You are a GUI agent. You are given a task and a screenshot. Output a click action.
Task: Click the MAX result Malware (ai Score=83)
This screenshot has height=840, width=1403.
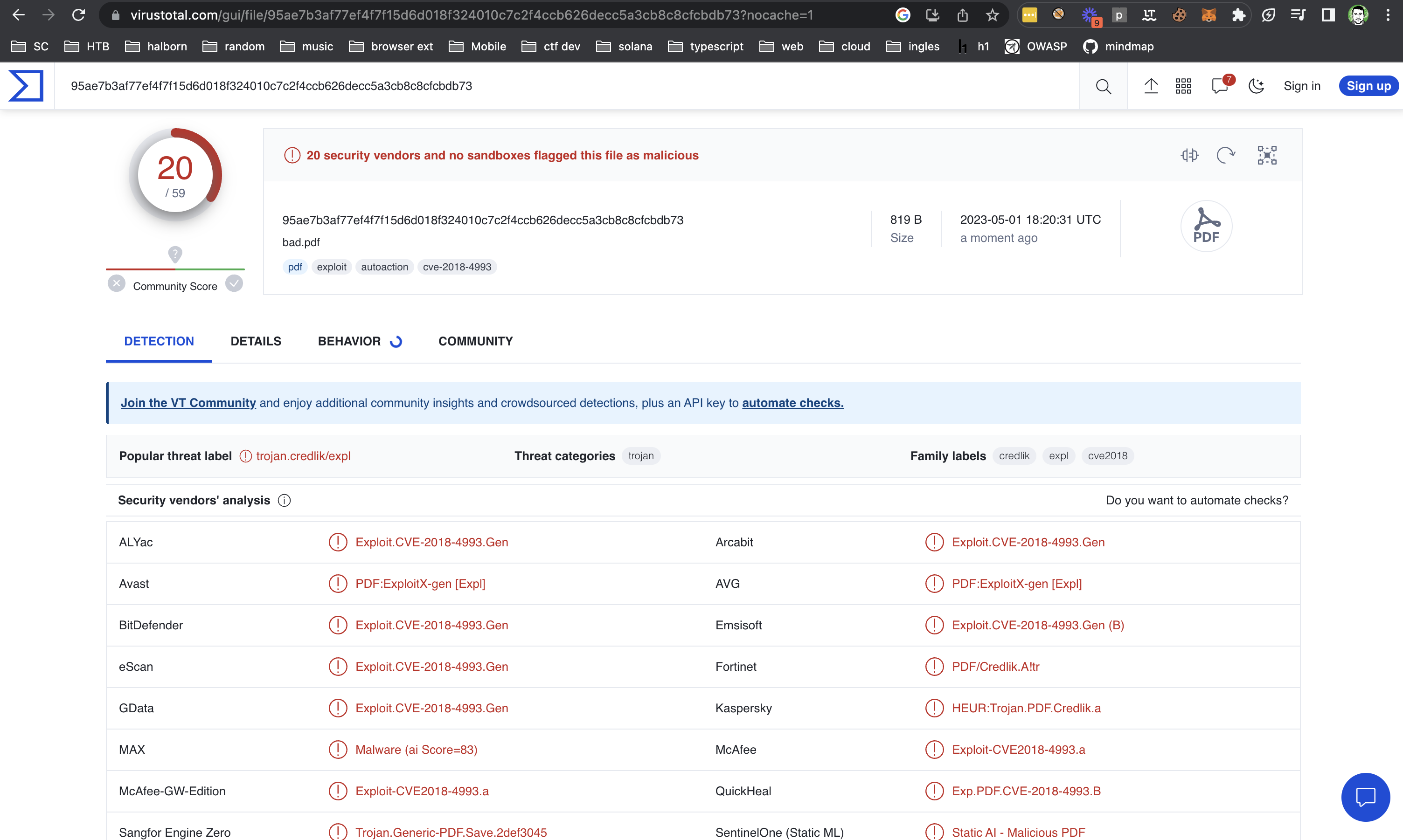(x=416, y=750)
